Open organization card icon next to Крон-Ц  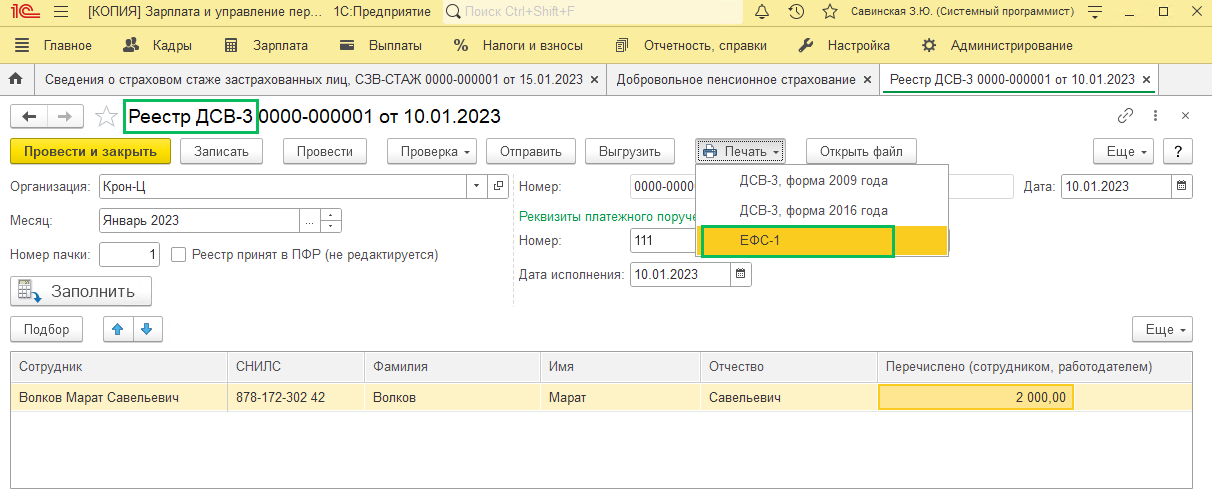coord(499,186)
